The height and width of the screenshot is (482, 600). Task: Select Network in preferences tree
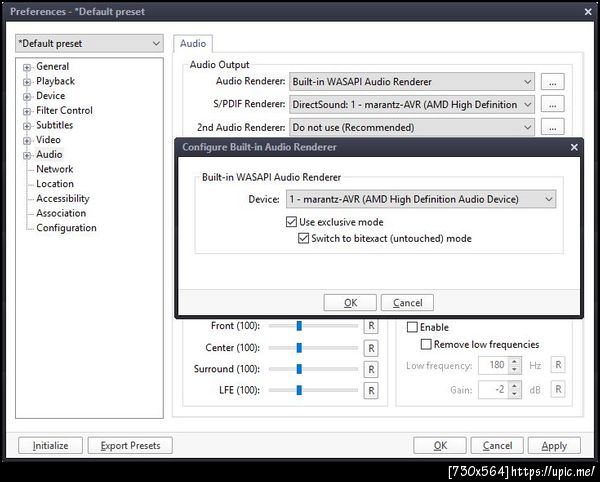[x=55, y=169]
